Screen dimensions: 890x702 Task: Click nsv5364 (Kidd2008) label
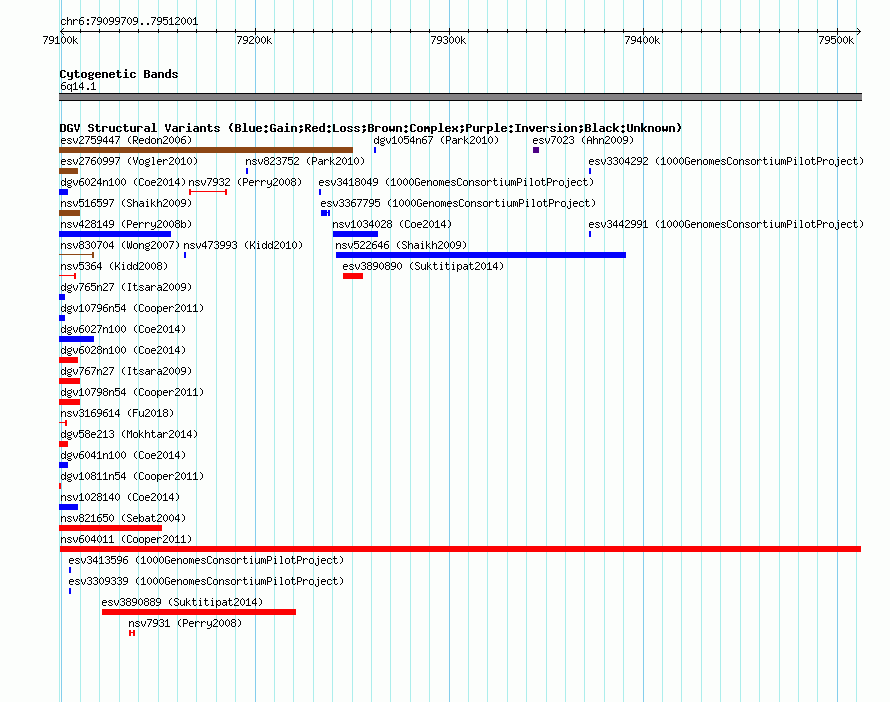pyautogui.click(x=114, y=266)
